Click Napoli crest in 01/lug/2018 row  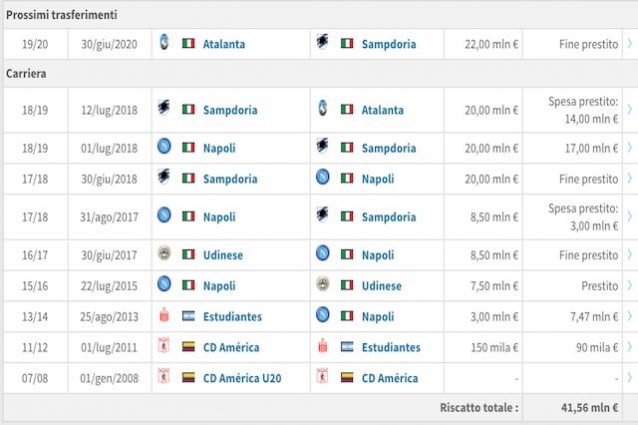(164, 146)
